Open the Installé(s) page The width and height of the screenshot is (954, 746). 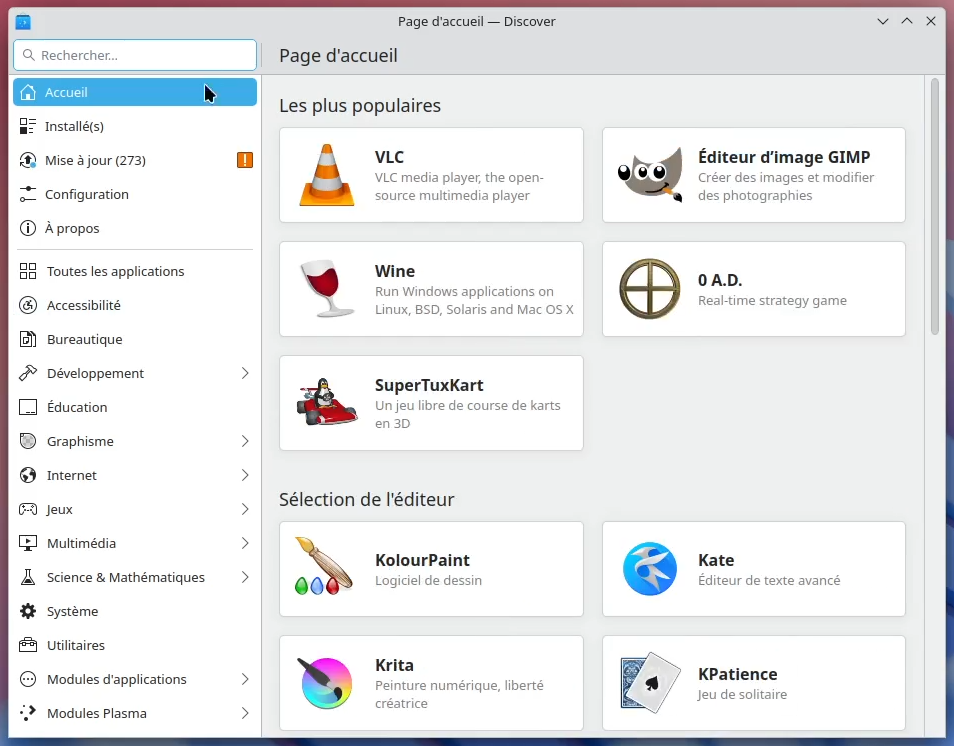point(74,126)
